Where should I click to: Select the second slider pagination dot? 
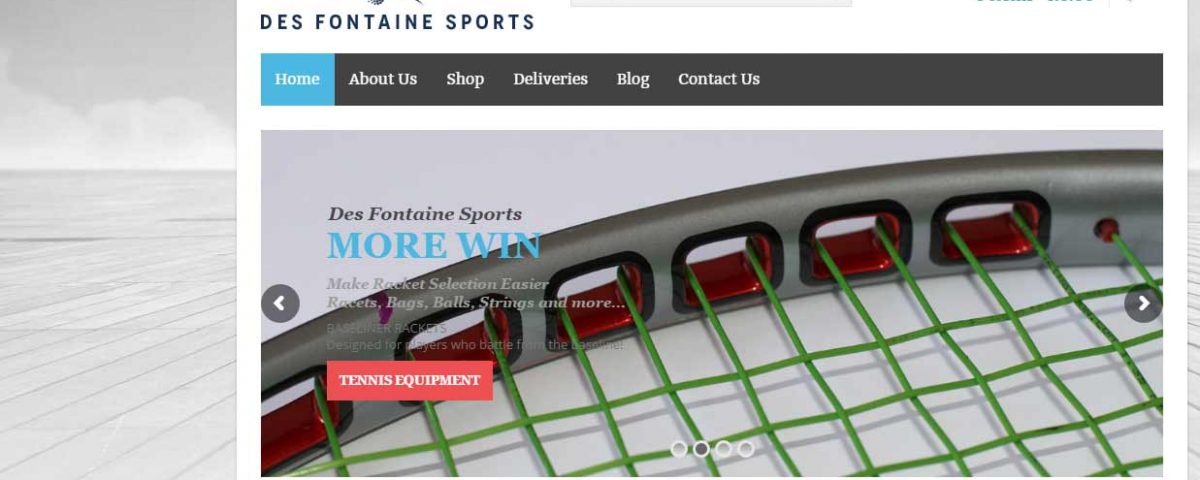pyautogui.click(x=701, y=449)
